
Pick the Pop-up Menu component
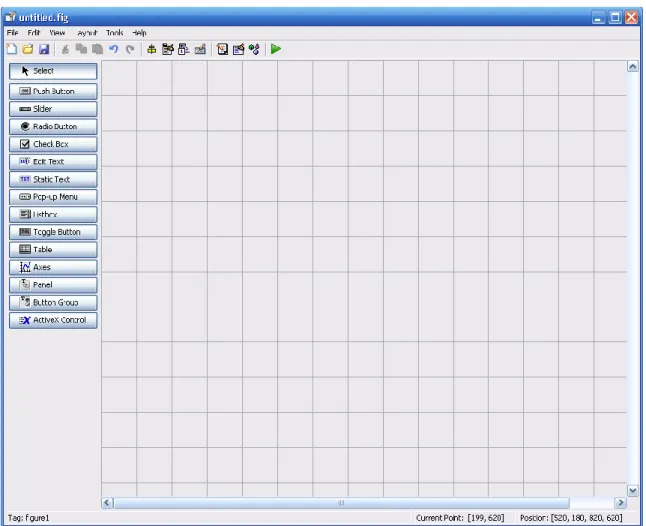point(53,197)
